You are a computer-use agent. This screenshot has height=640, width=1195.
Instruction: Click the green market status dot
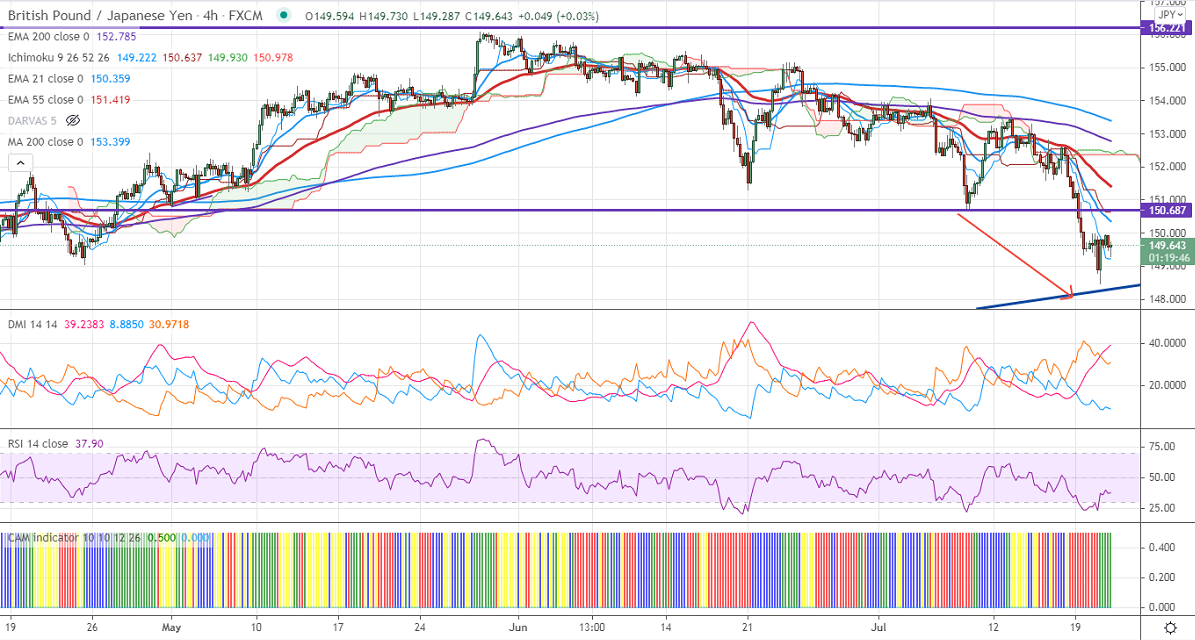pos(284,15)
